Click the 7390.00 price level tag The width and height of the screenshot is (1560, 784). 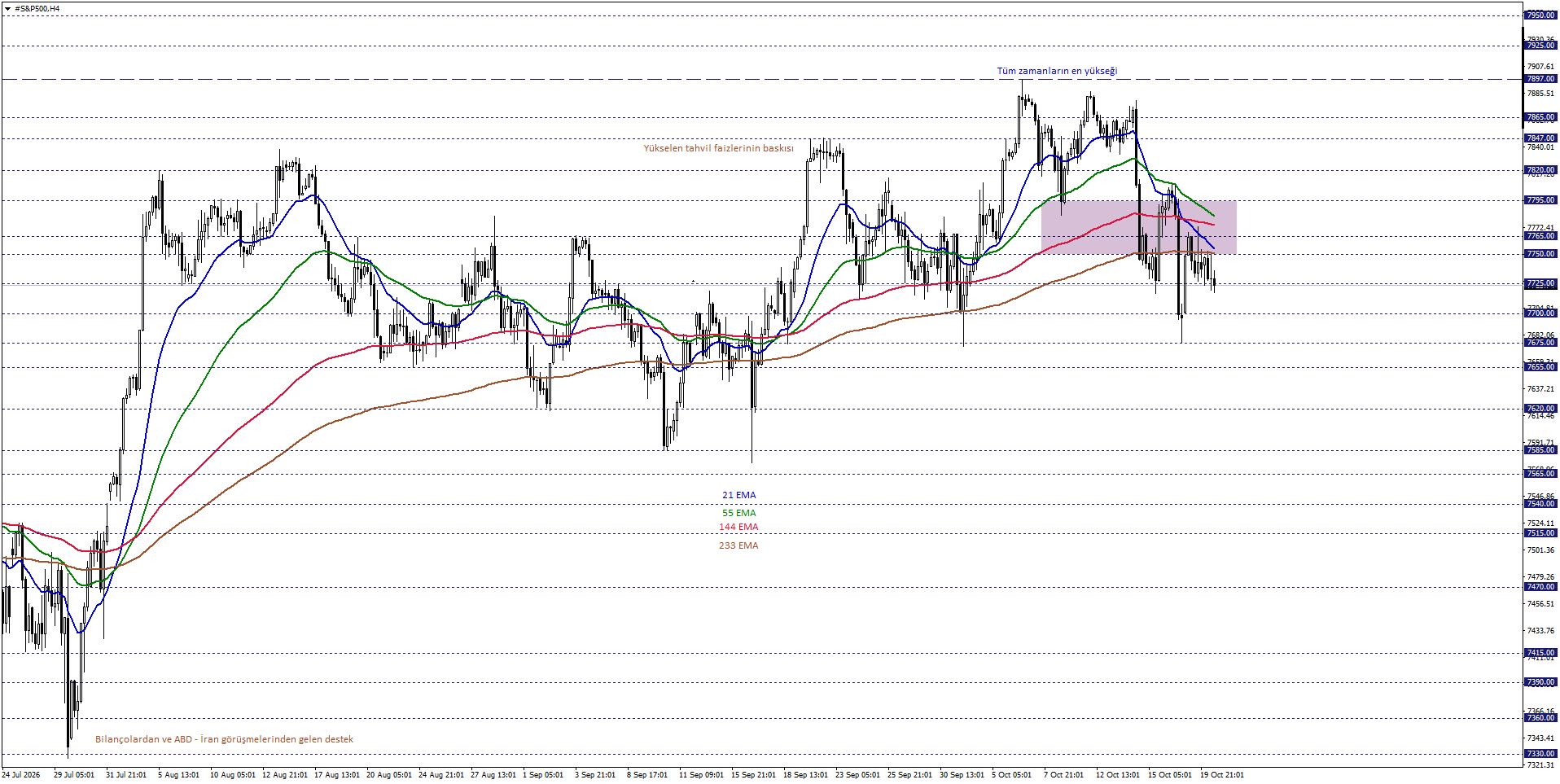1540,682
